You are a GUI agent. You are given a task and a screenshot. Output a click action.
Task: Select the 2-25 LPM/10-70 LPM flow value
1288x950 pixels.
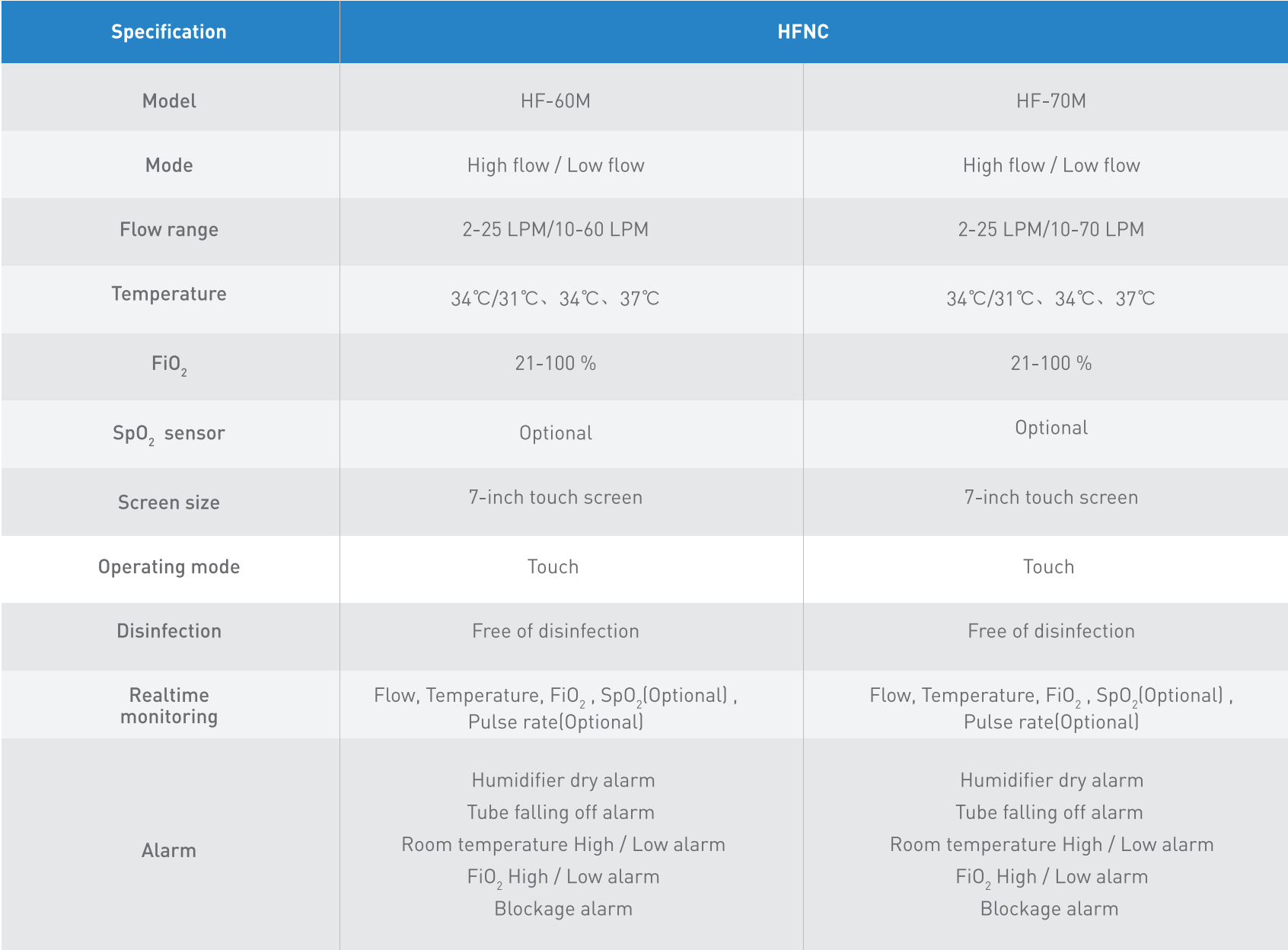pyautogui.click(x=1051, y=230)
